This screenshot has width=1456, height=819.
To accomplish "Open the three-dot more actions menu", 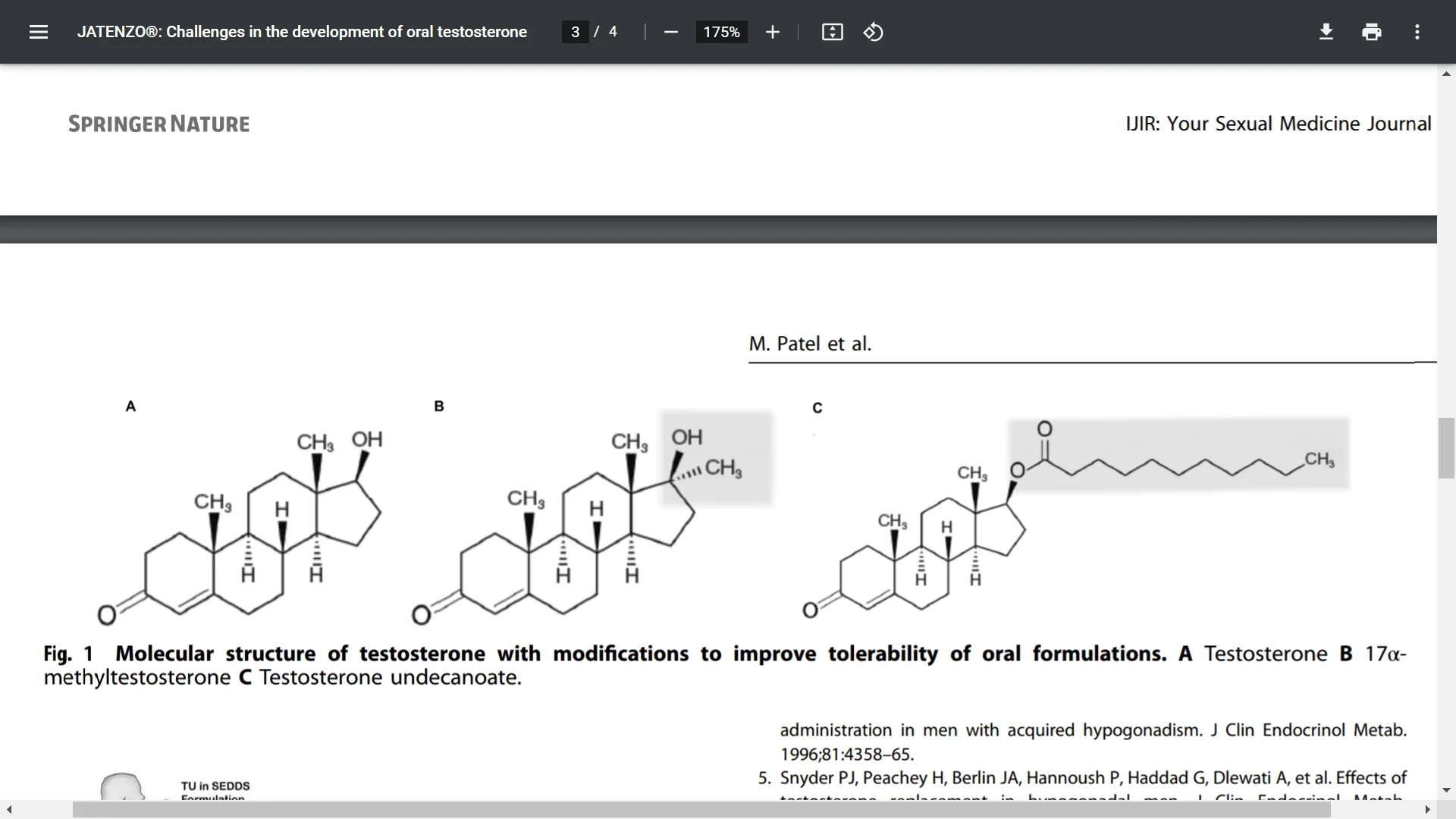I will tap(1417, 32).
